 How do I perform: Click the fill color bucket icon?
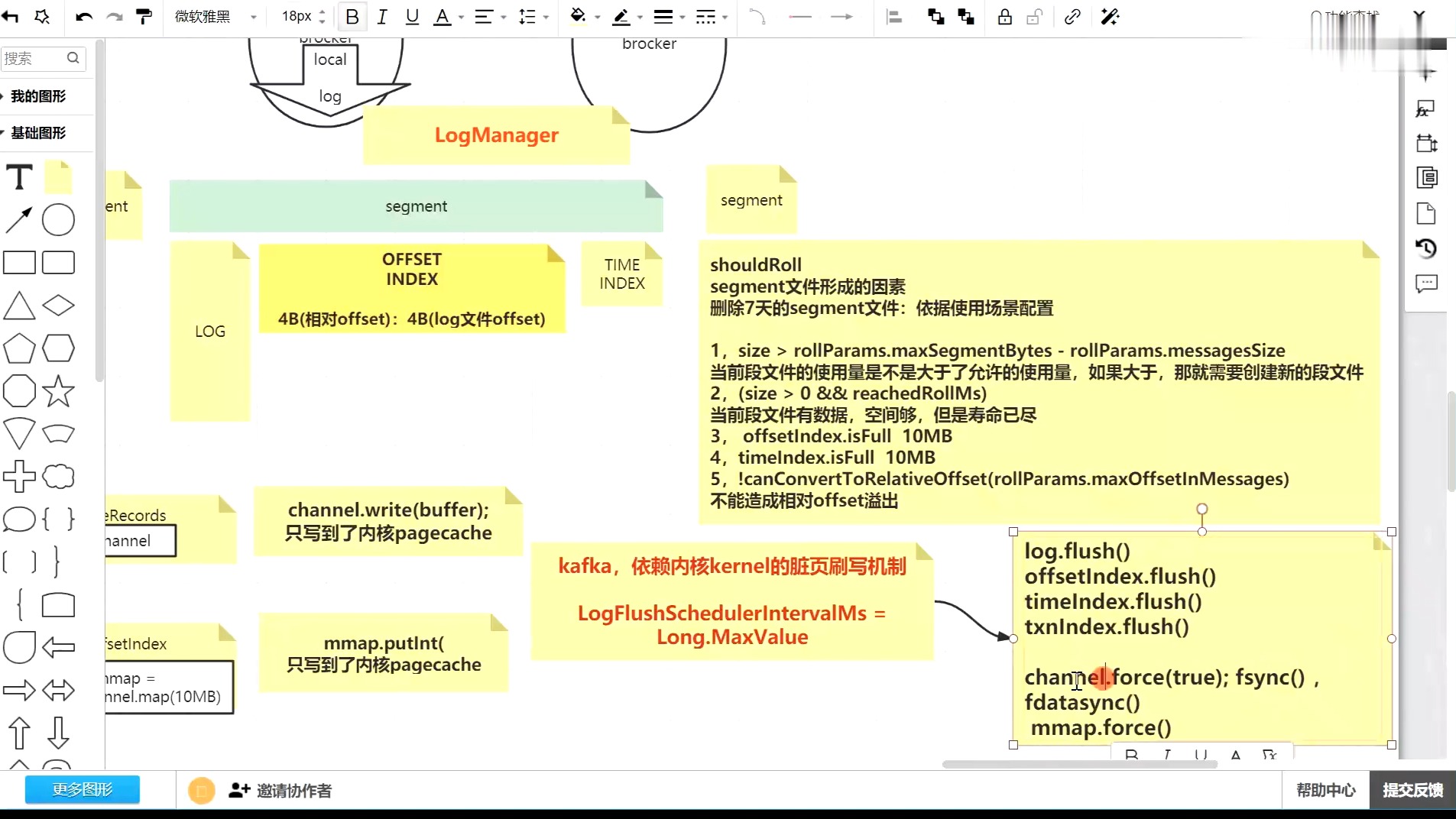click(579, 16)
